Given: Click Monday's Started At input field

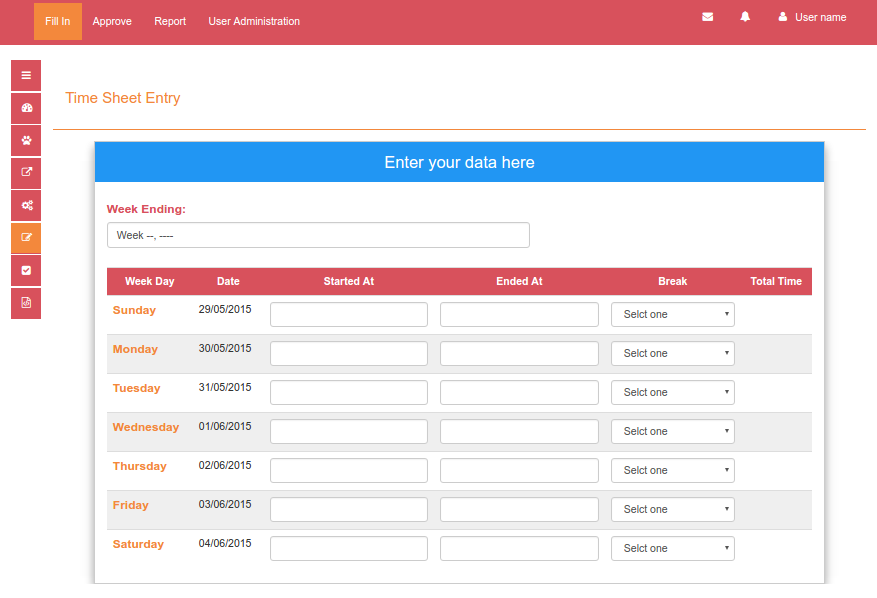Looking at the screenshot, I should tap(349, 353).
